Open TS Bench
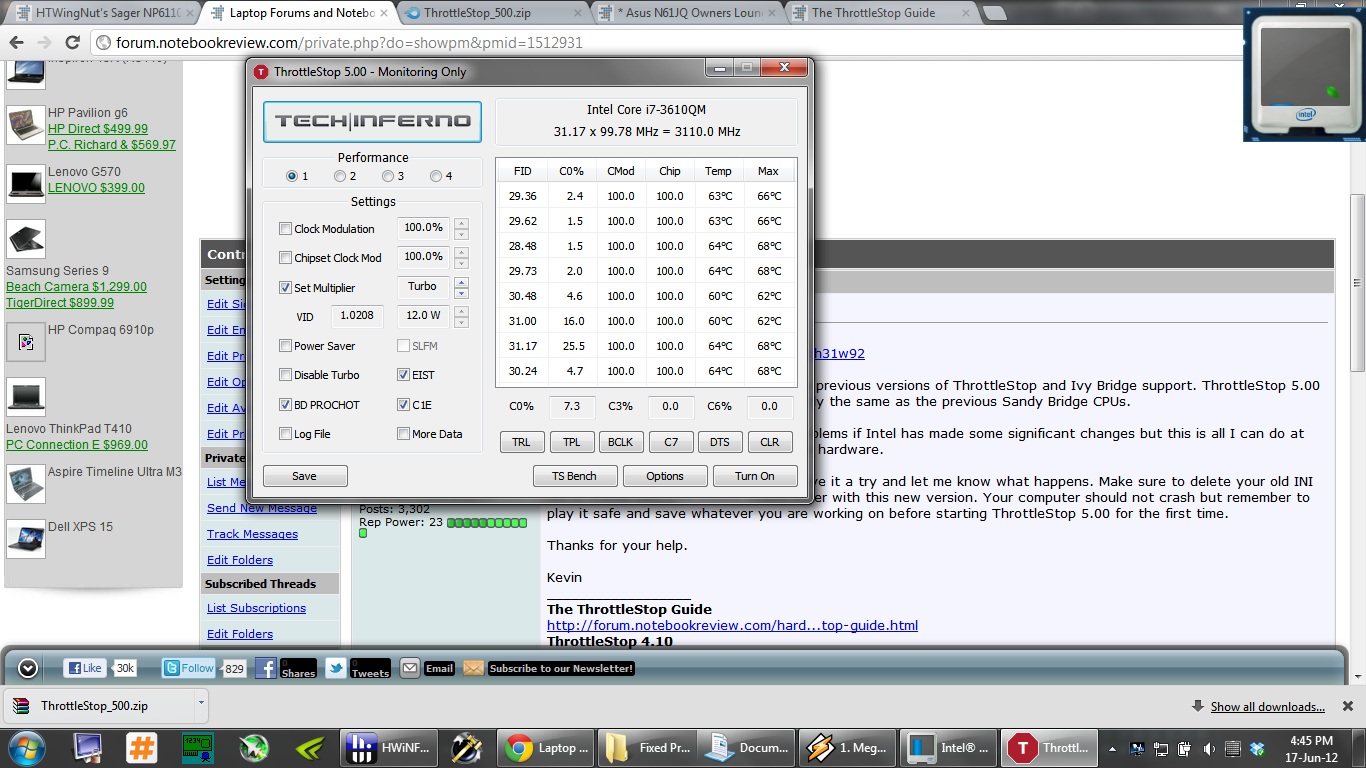This screenshot has width=1366, height=768. [574, 476]
